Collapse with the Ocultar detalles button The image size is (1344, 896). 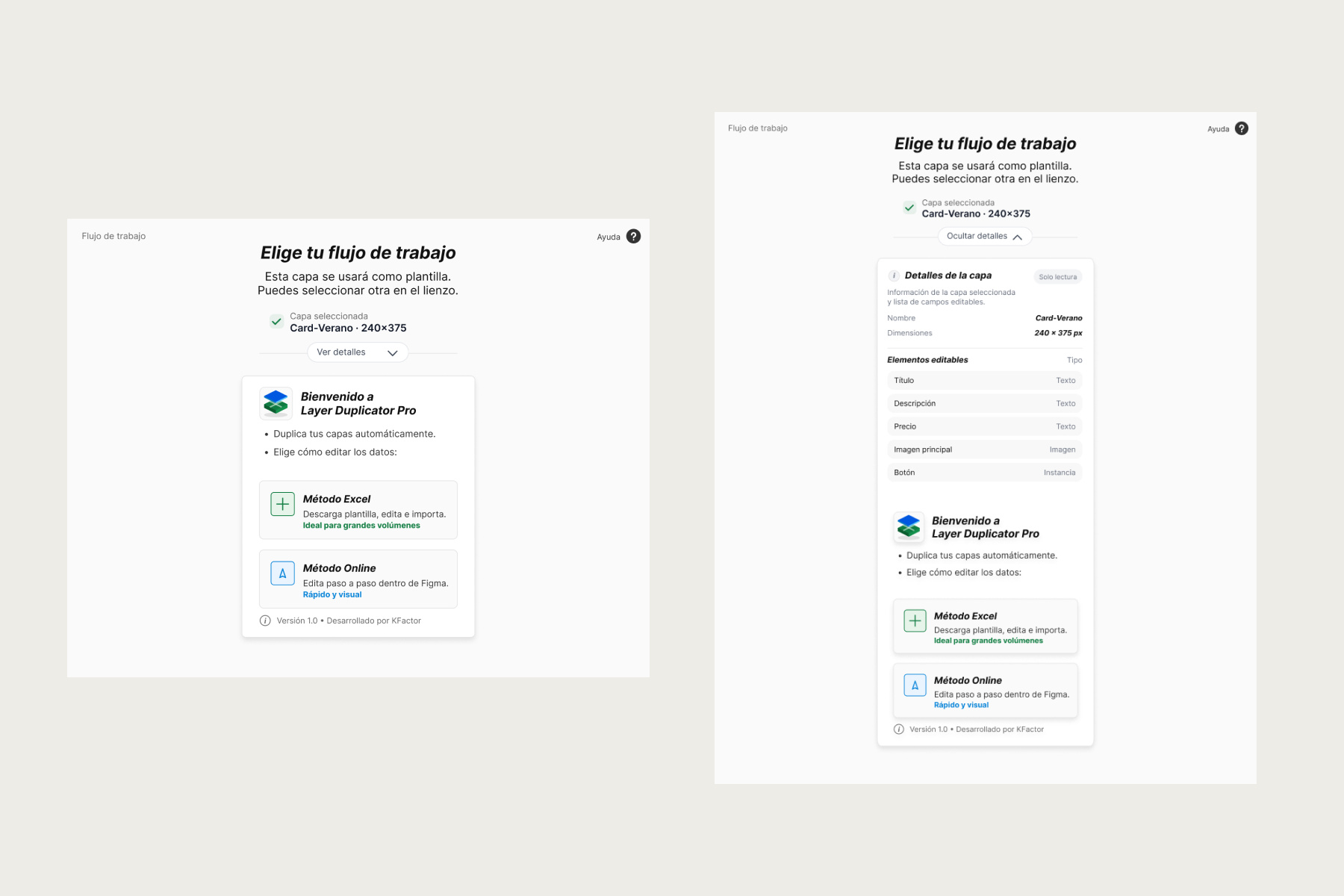985,236
